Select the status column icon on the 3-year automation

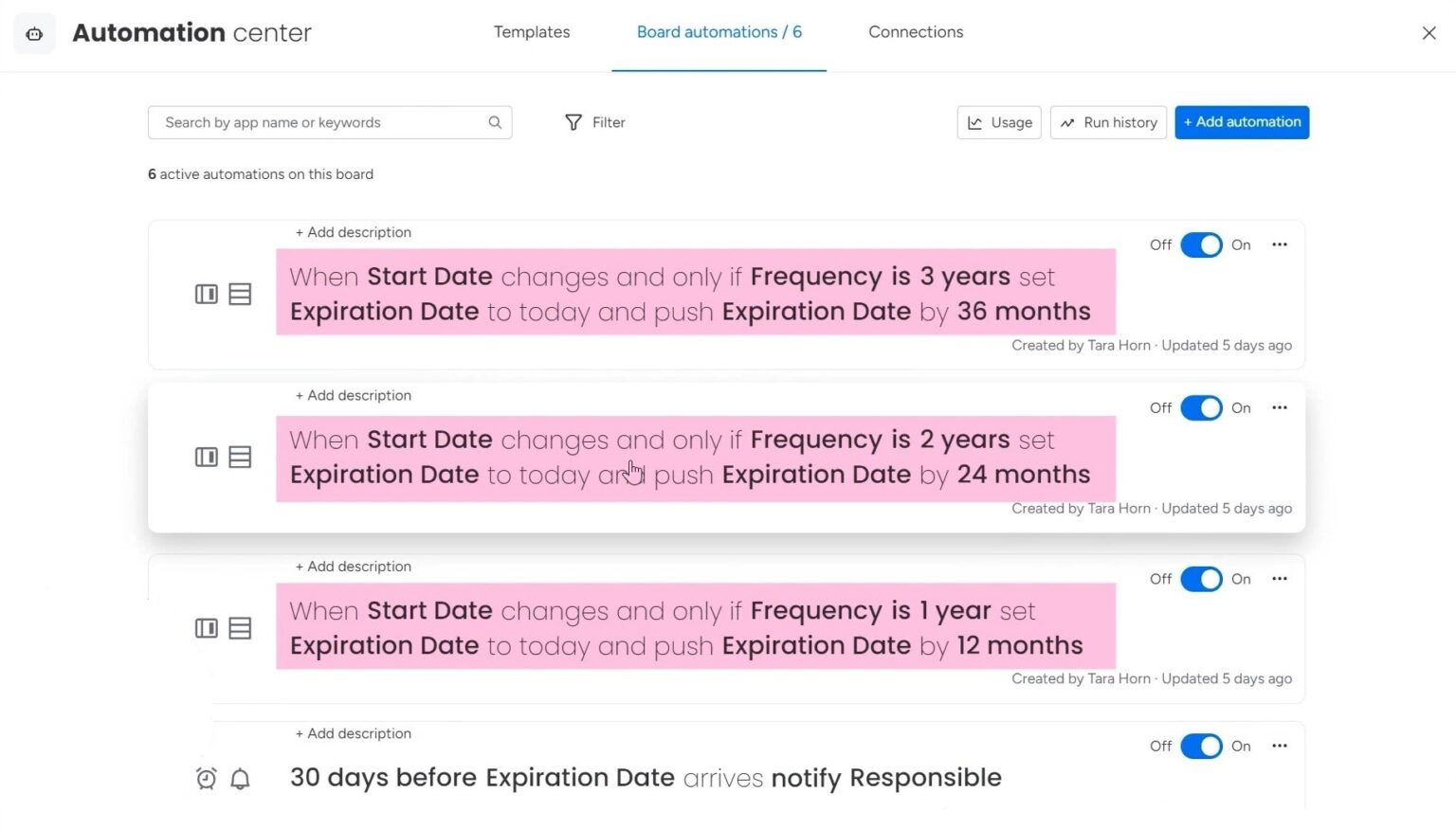[x=207, y=295]
